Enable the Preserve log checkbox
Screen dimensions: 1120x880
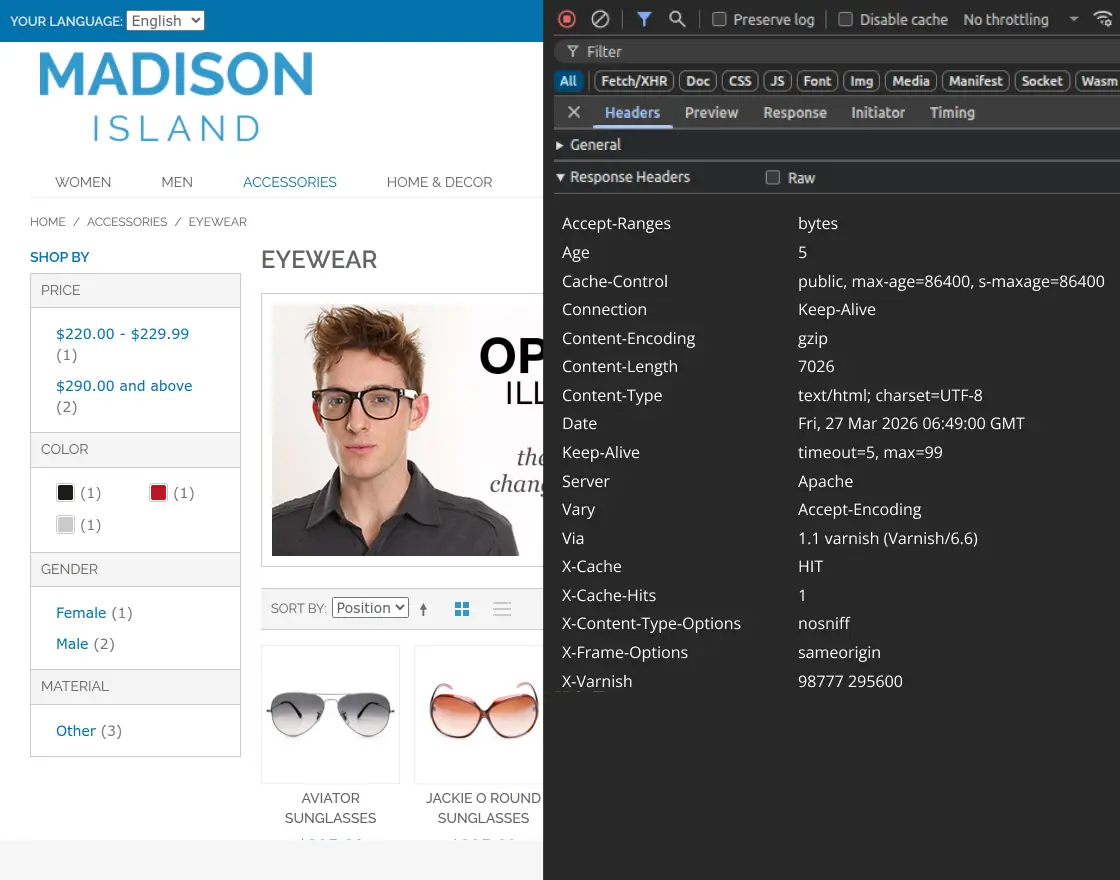pyautogui.click(x=719, y=19)
